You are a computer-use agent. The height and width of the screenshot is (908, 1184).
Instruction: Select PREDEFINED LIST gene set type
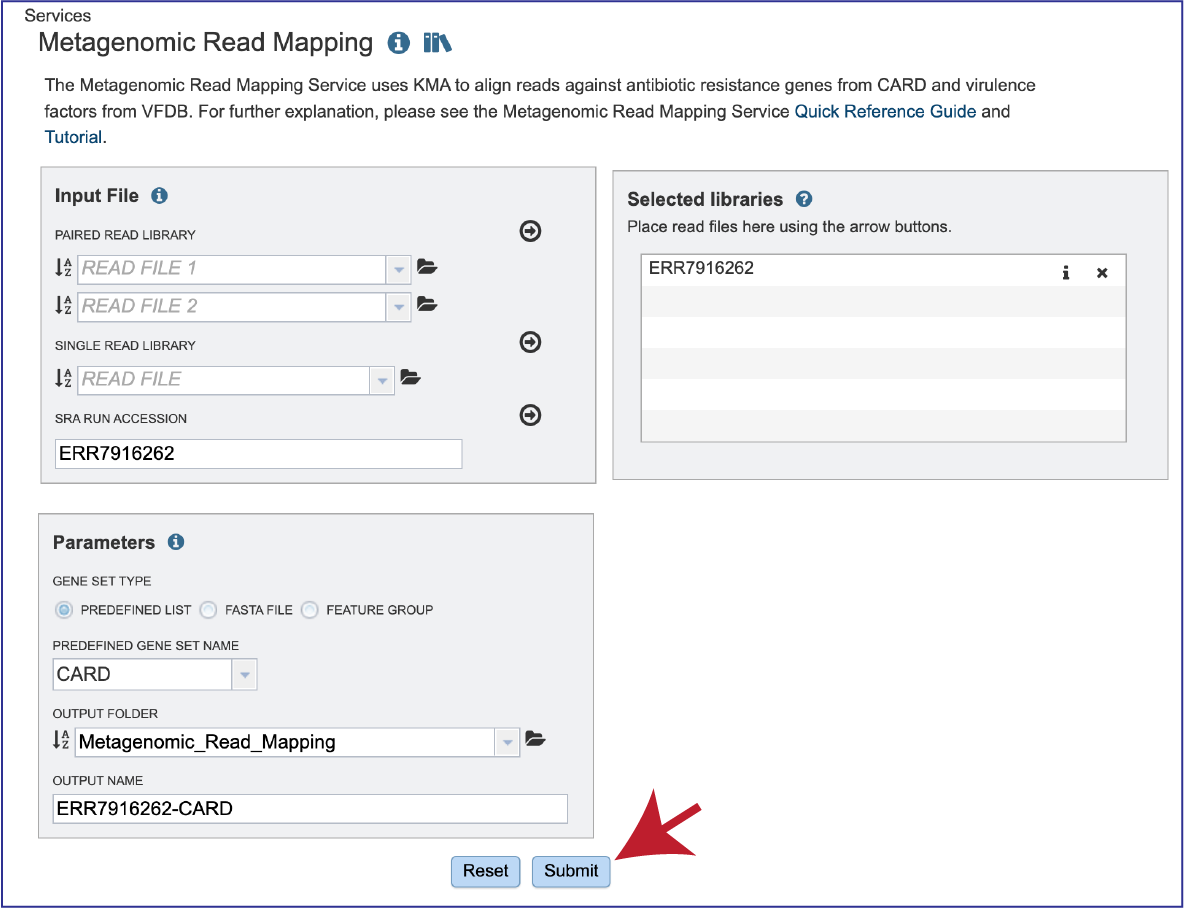pos(64,610)
